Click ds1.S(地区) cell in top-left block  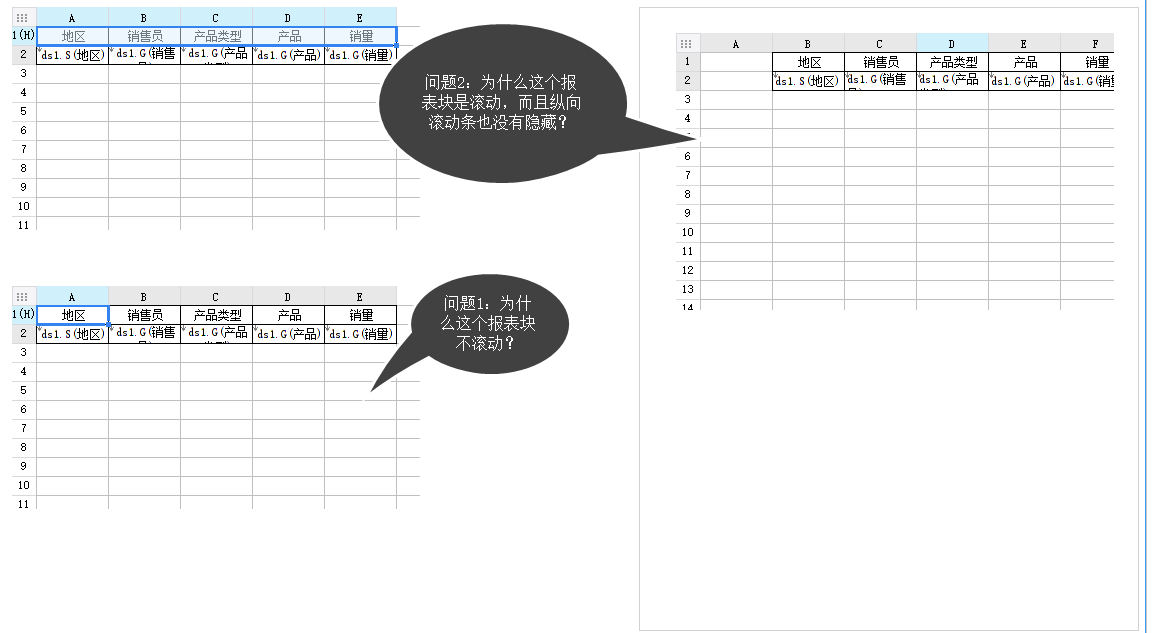[72, 54]
